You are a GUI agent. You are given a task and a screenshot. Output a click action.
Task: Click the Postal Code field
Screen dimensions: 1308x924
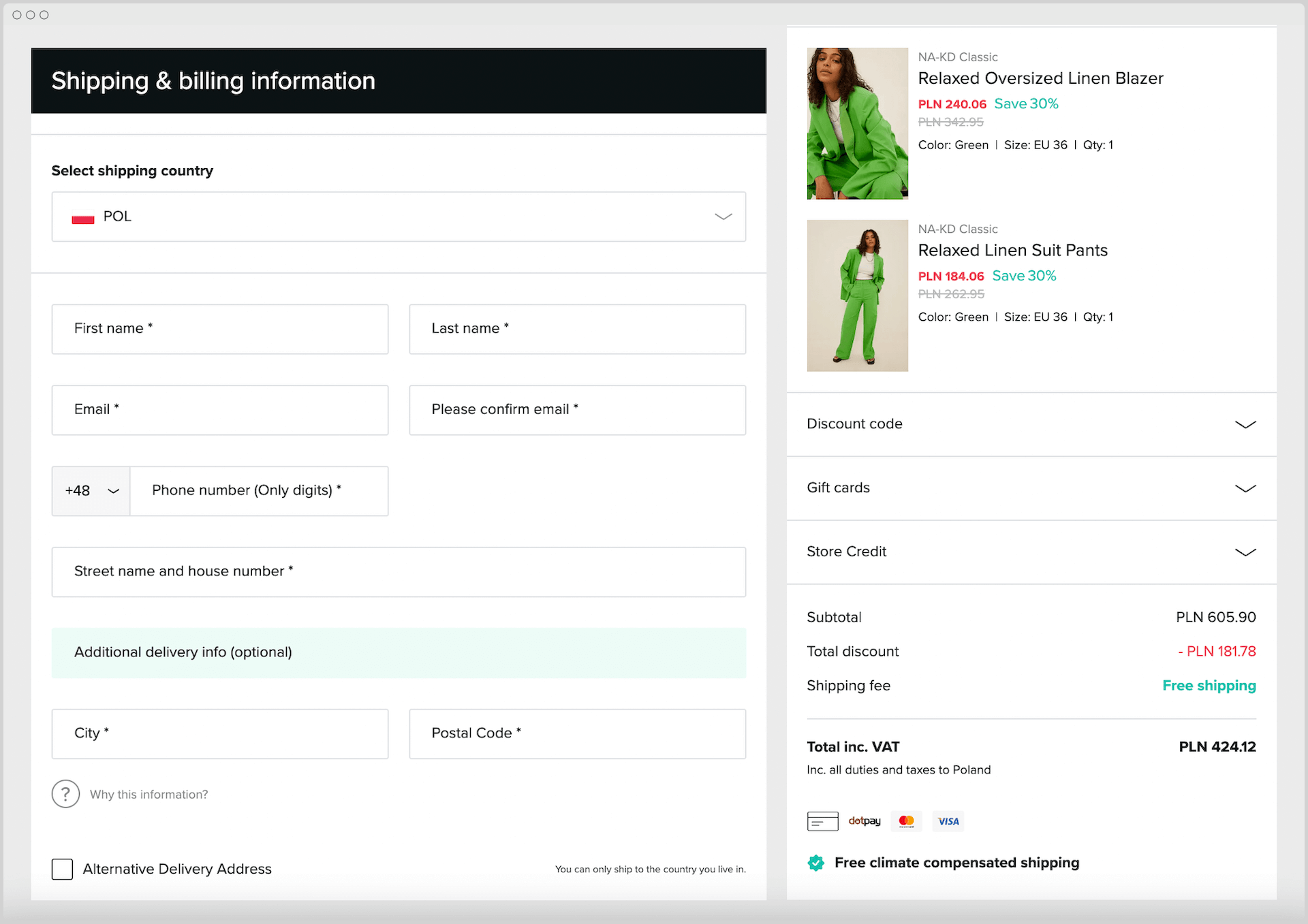577,733
